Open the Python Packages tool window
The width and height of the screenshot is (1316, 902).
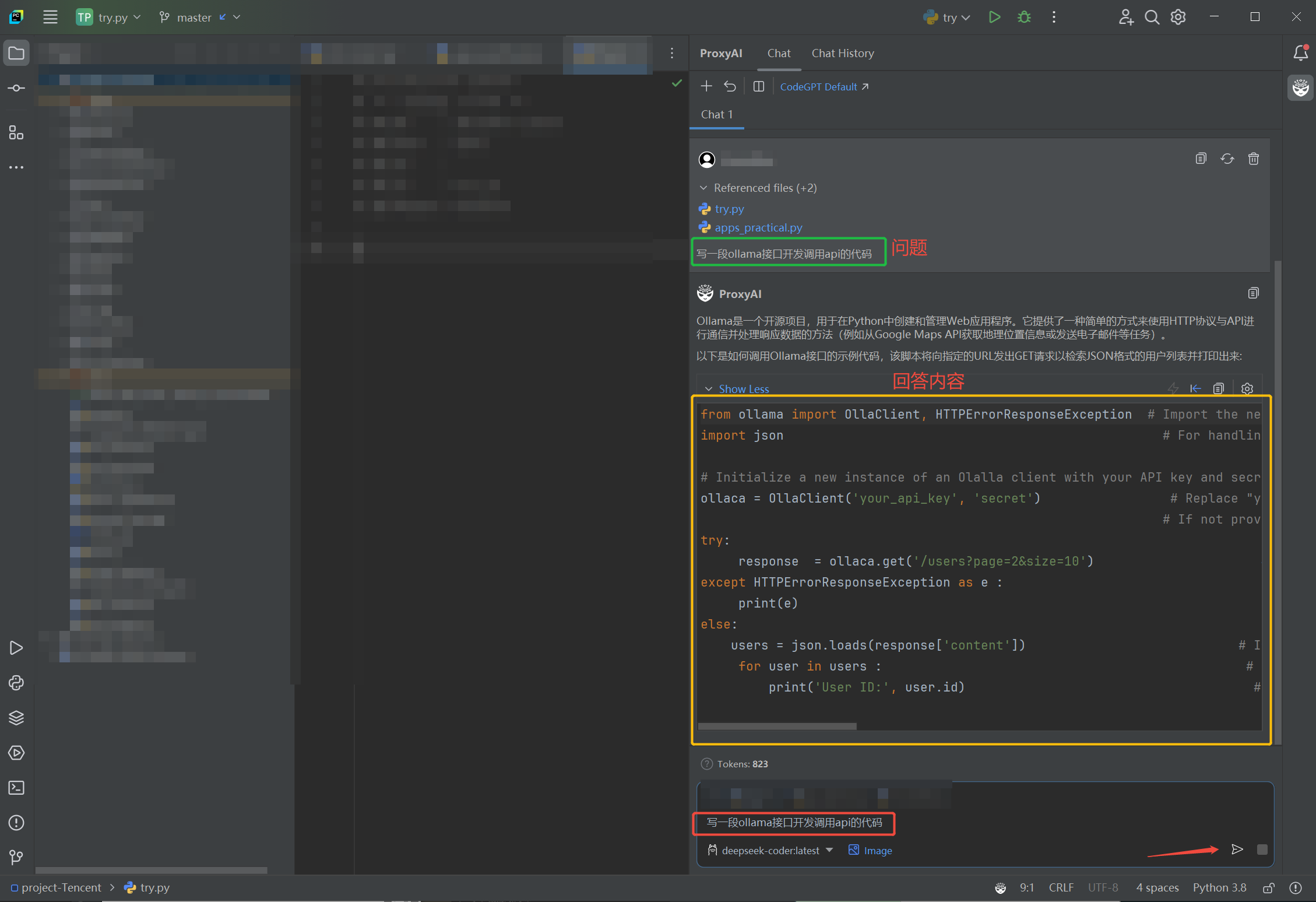[x=16, y=718]
